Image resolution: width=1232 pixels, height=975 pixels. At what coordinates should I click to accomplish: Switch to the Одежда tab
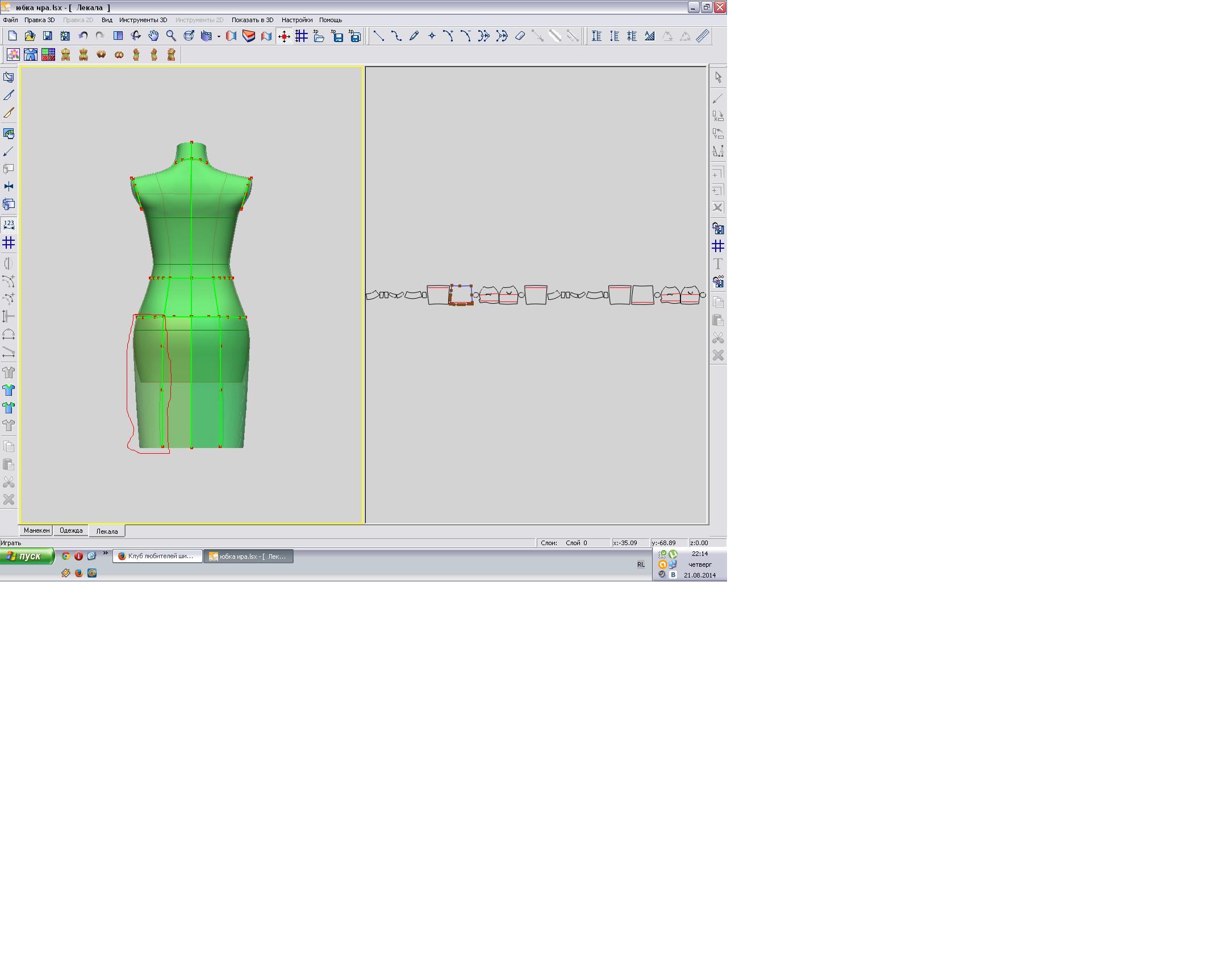pyautogui.click(x=71, y=530)
